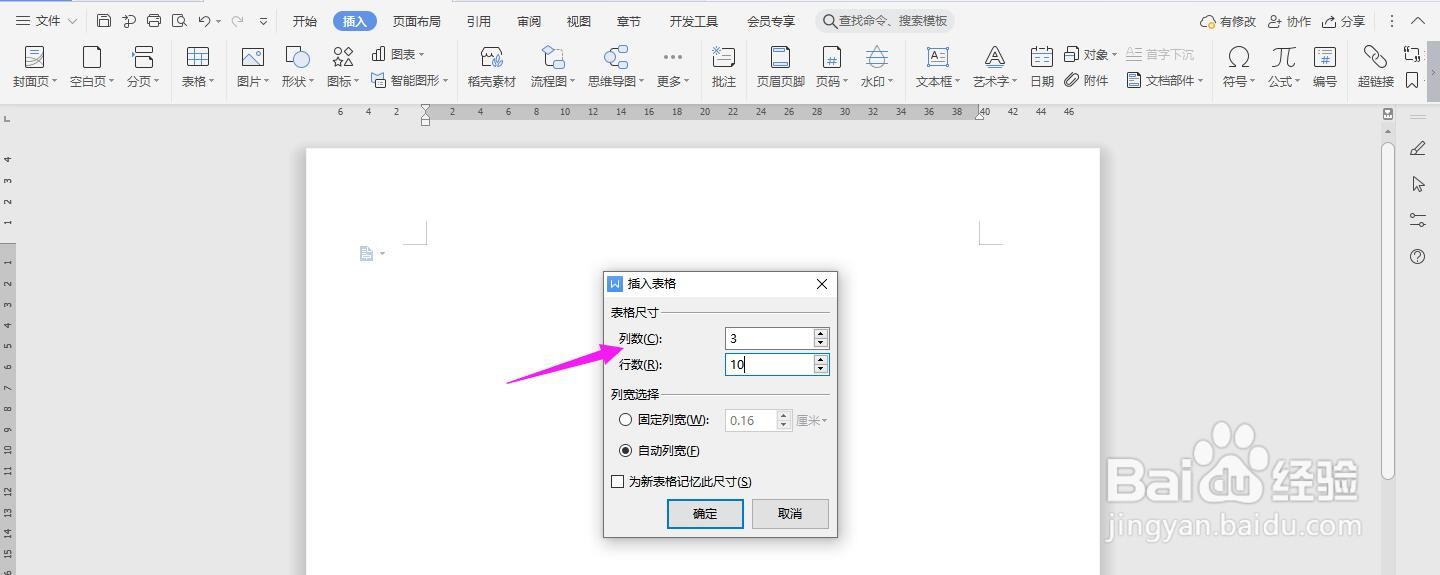Image resolution: width=1440 pixels, height=575 pixels.
Task: Insert a chart with 图表
Action: coord(398,54)
